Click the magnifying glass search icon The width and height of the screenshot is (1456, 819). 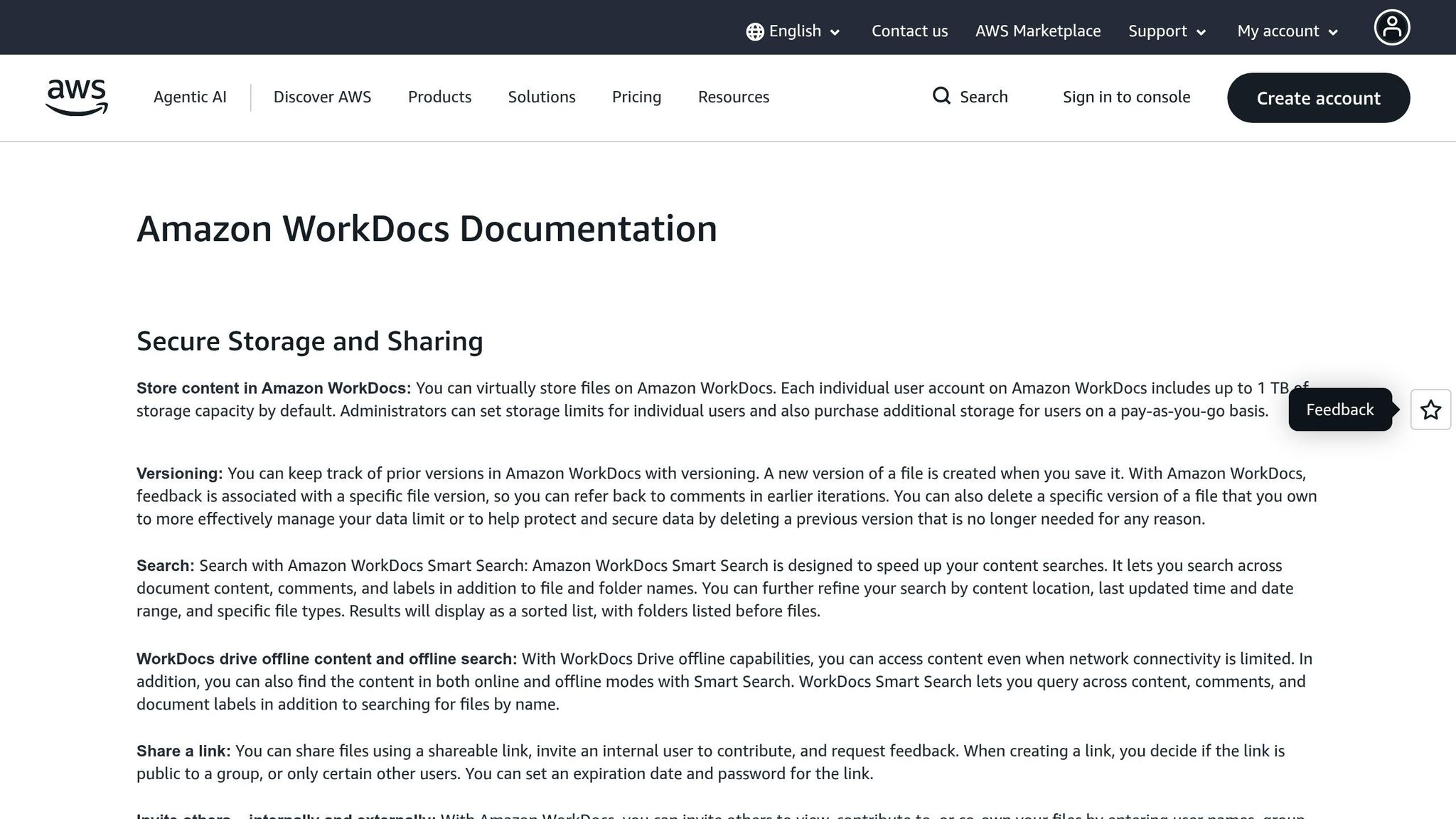(941, 96)
